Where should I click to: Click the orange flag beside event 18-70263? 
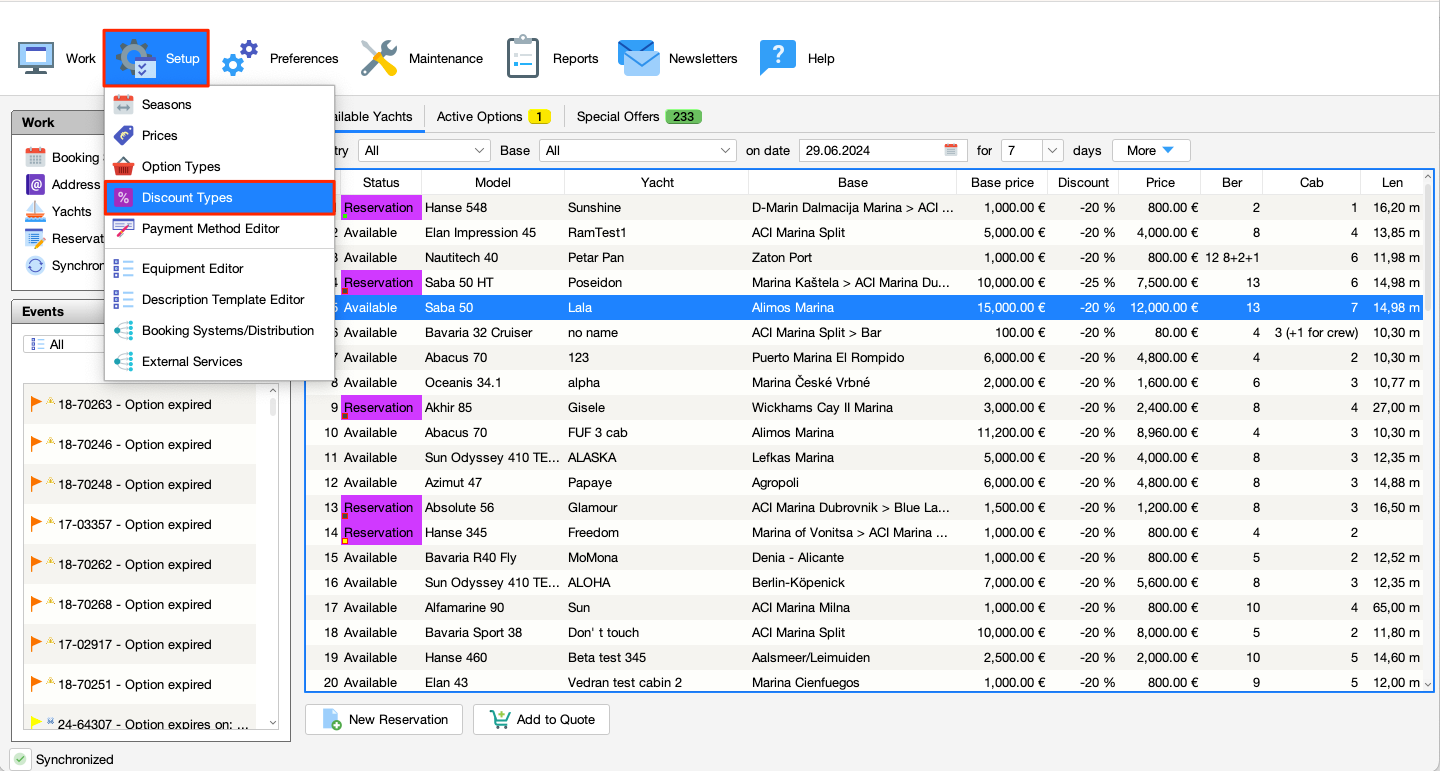click(36, 404)
